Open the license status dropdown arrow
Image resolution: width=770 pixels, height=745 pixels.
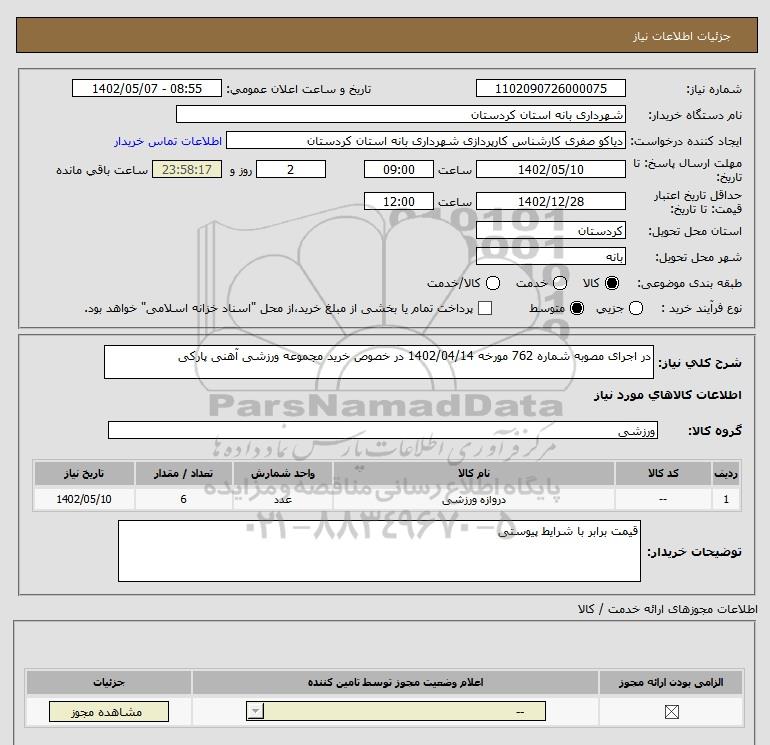pos(256,711)
